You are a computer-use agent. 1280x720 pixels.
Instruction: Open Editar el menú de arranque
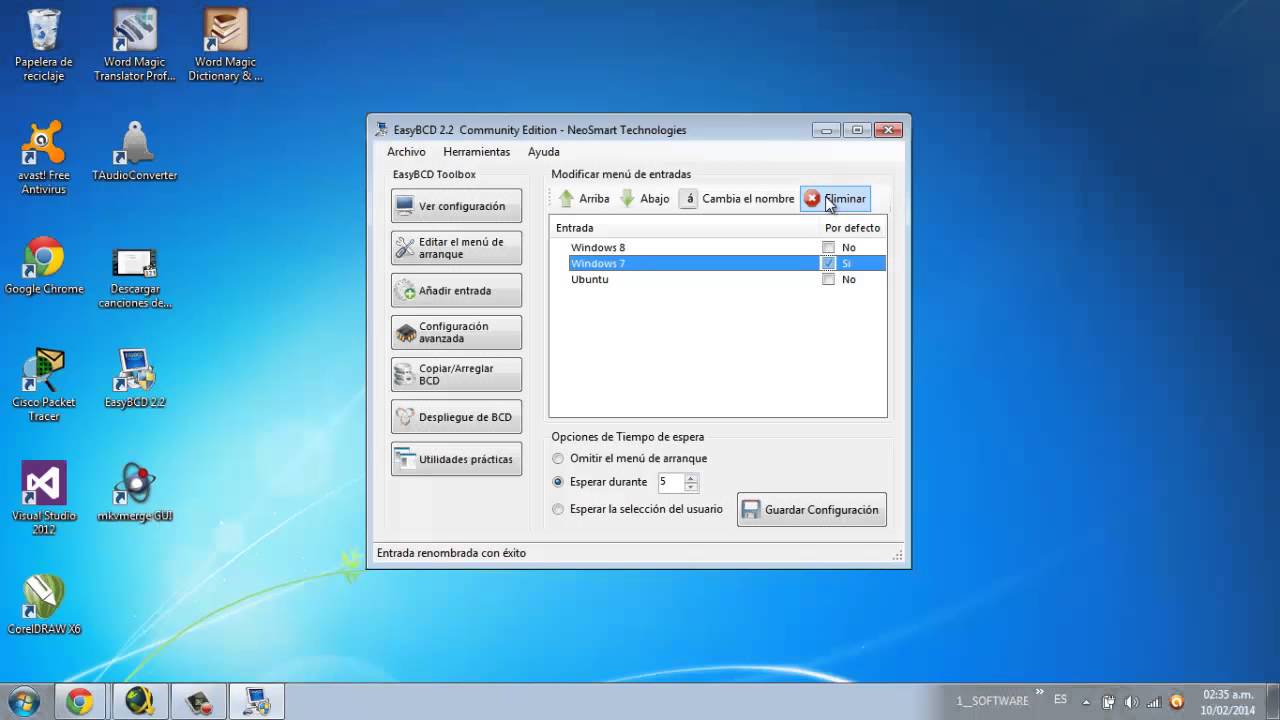tap(456, 248)
